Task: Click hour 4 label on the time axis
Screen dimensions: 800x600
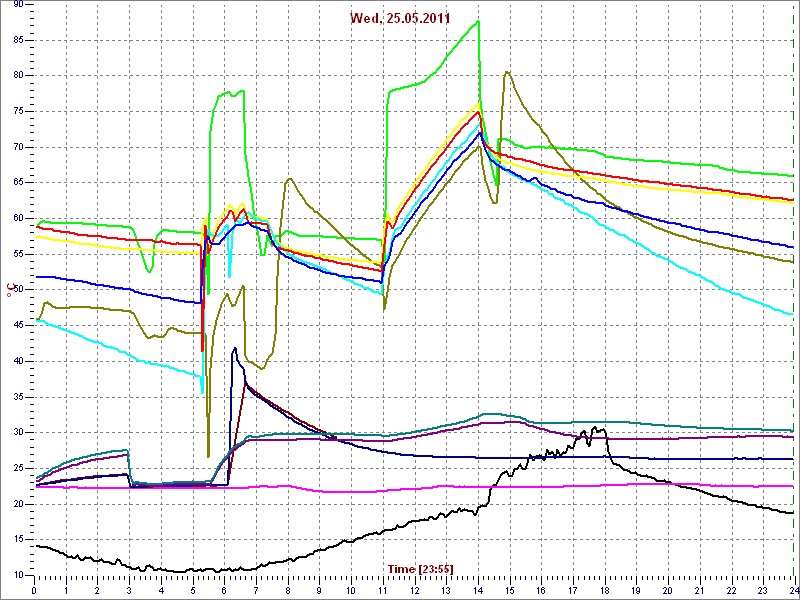Action: click(x=161, y=590)
